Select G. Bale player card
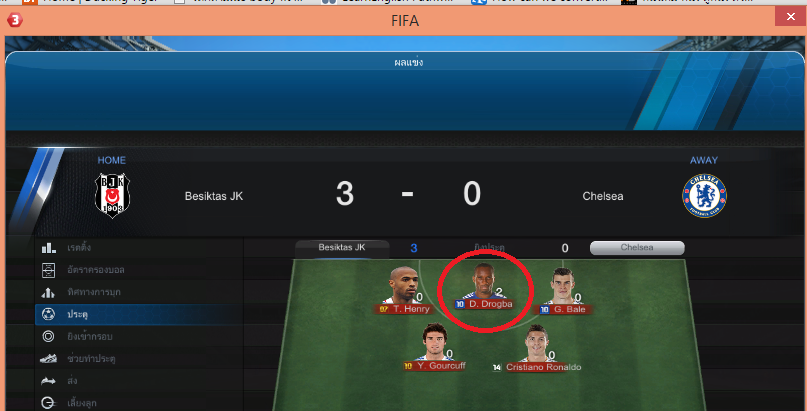This screenshot has width=807, height=411. (563, 292)
